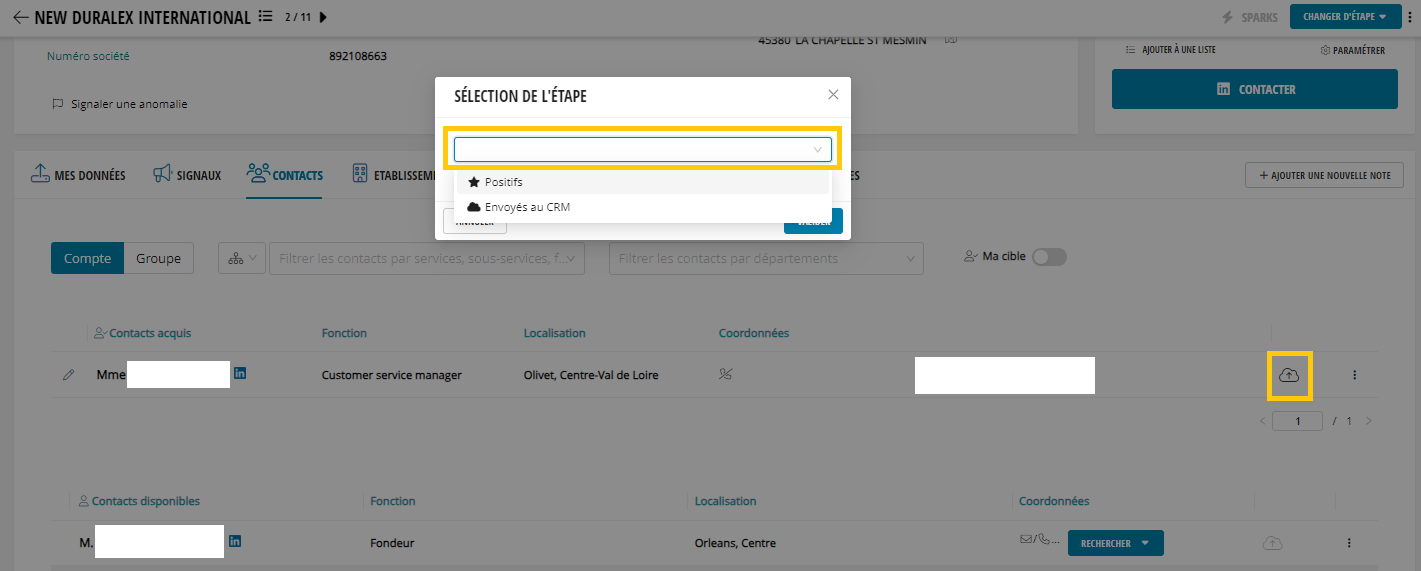
Task: Click the cloud upload icon in Fondeur row
Action: click(1272, 543)
